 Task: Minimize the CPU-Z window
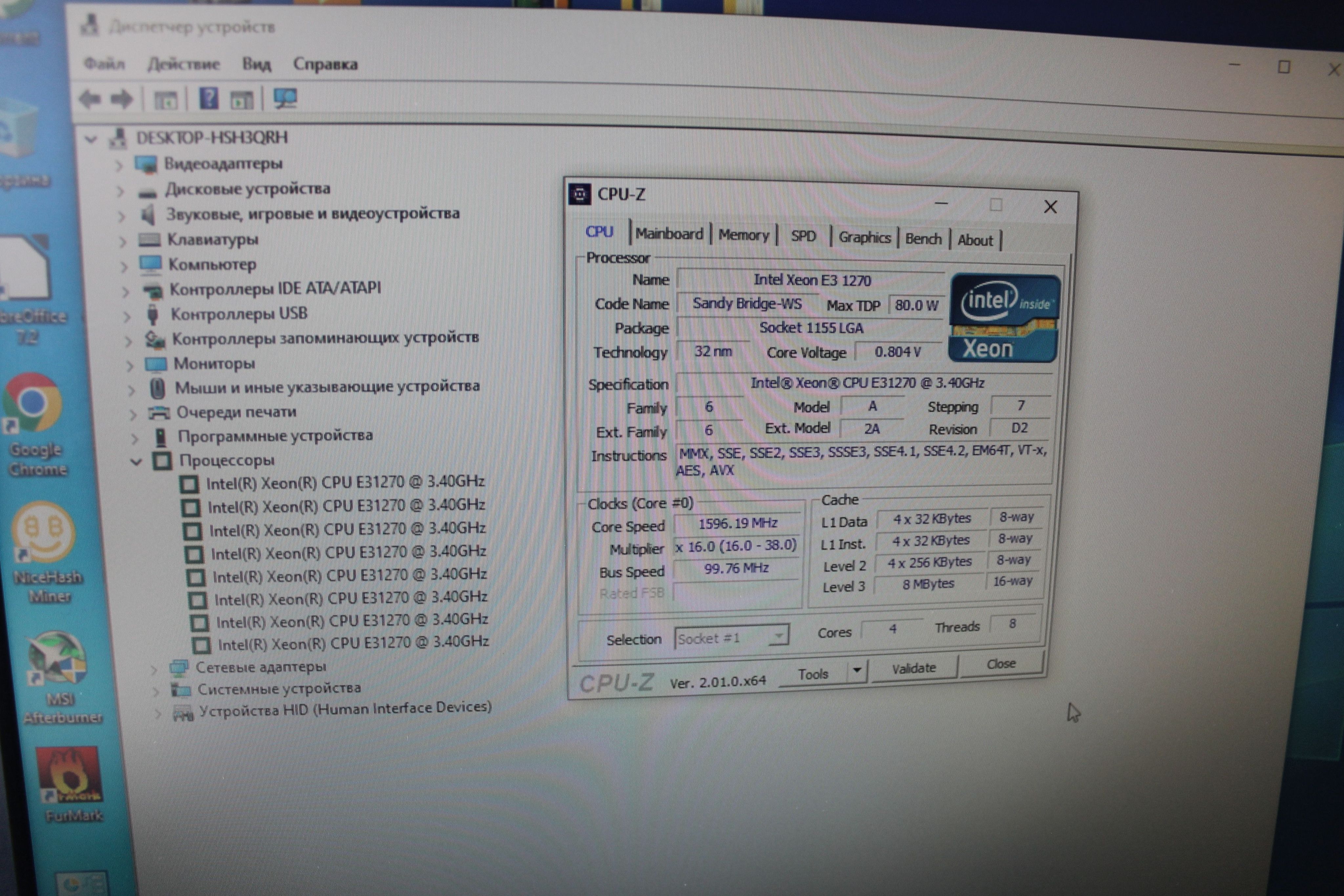pyautogui.click(x=941, y=203)
